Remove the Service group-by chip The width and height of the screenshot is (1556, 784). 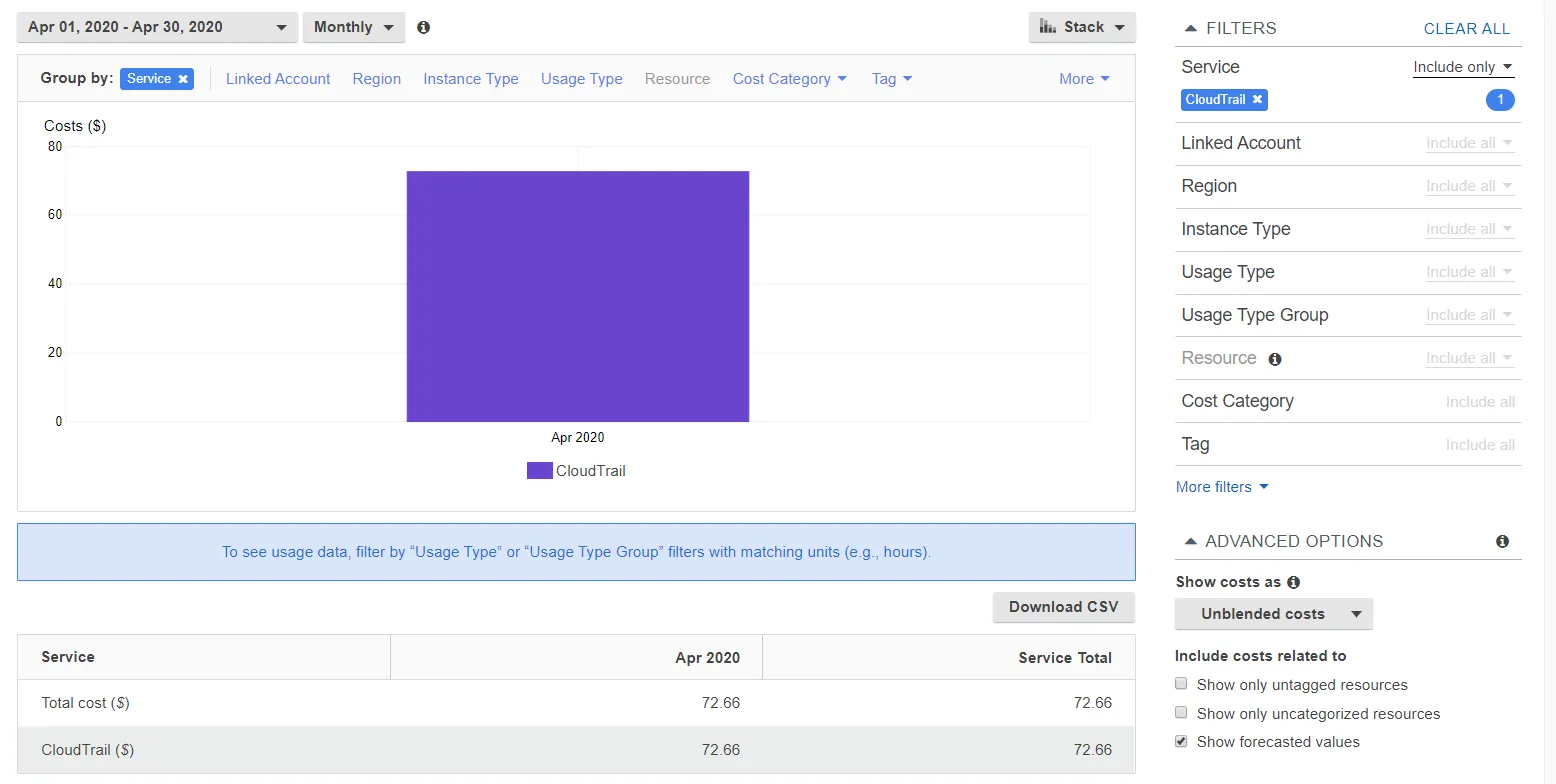coord(183,79)
